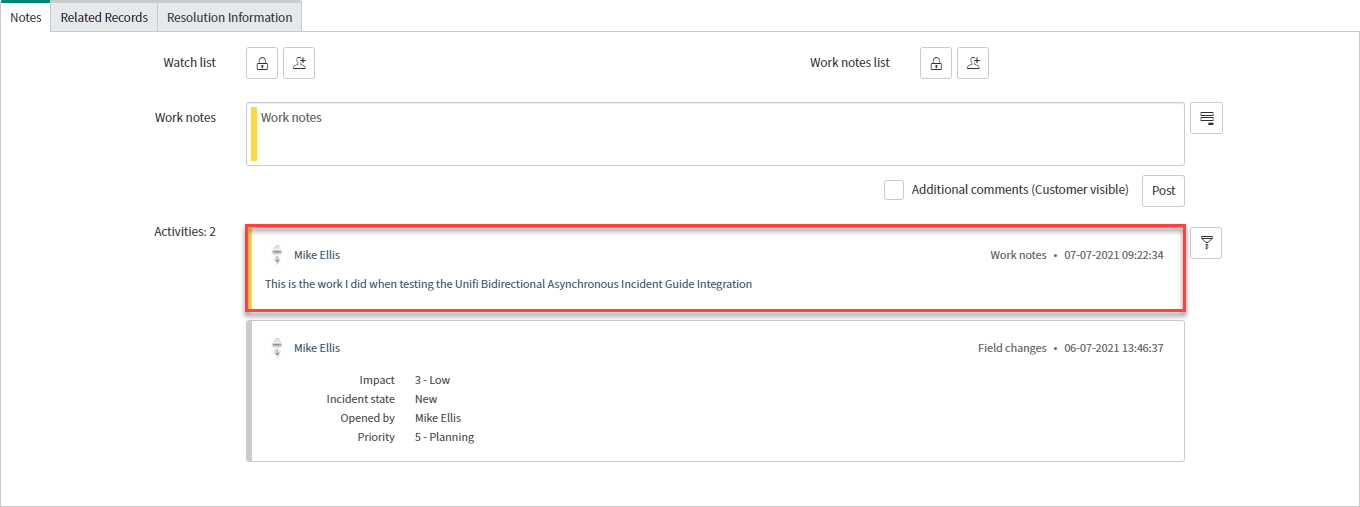Click Mike Ellis avatar on Field changes entry
The width and height of the screenshot is (1360, 507).
point(277,348)
